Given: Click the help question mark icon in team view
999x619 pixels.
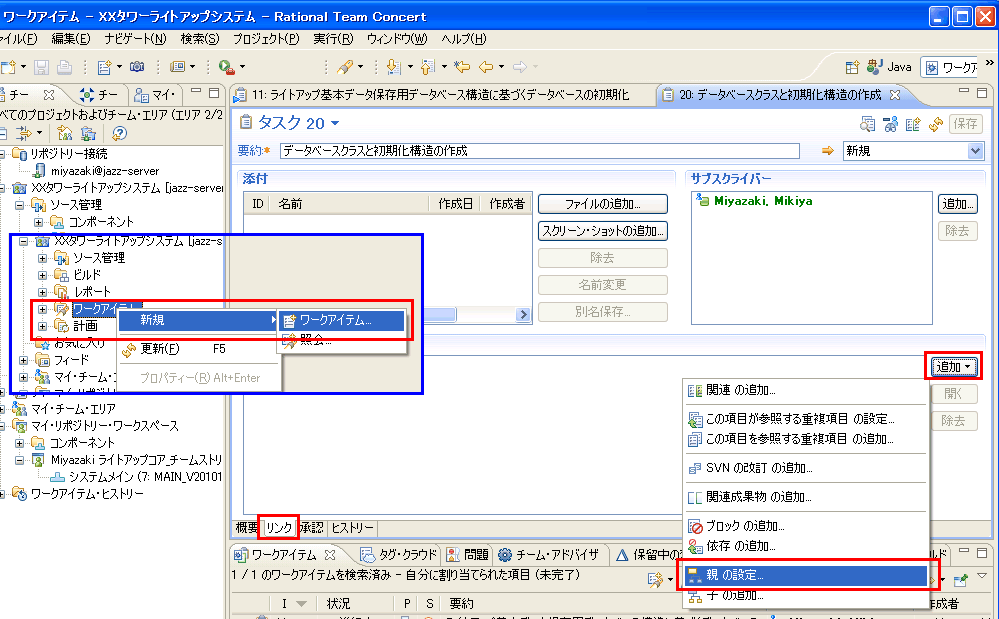Looking at the screenshot, I should pos(119,133).
